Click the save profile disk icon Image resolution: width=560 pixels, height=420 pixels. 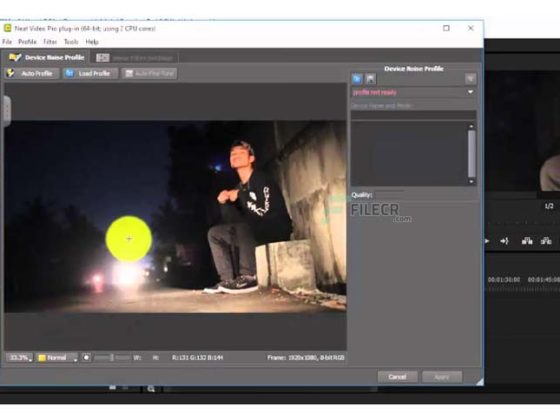point(370,79)
